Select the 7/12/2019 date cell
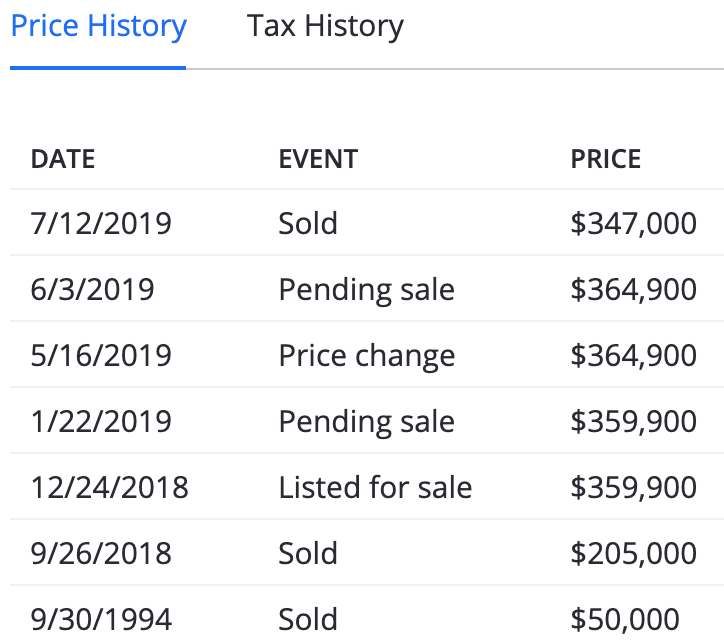 101,223
